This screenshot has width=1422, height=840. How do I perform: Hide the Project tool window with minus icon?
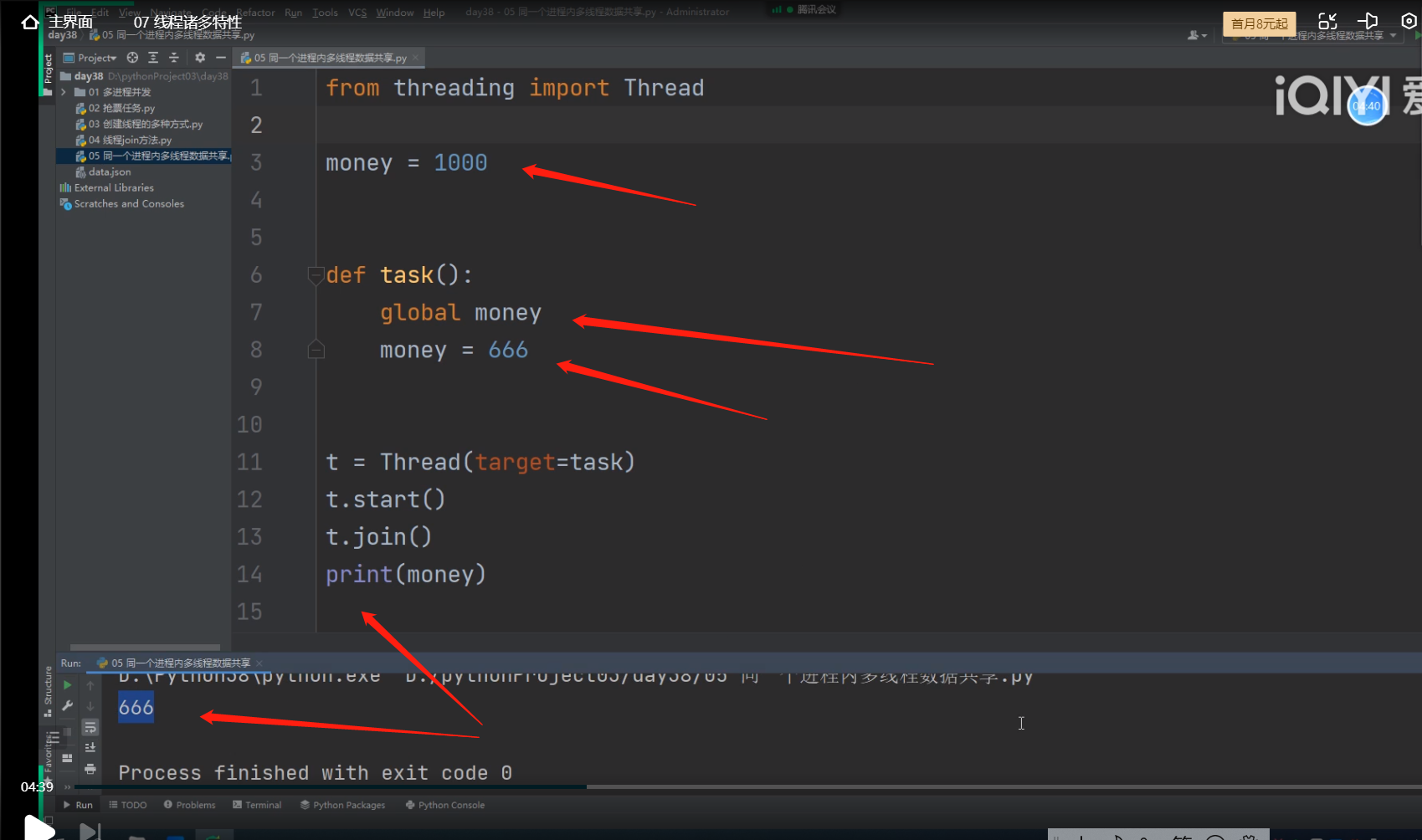coord(221,58)
